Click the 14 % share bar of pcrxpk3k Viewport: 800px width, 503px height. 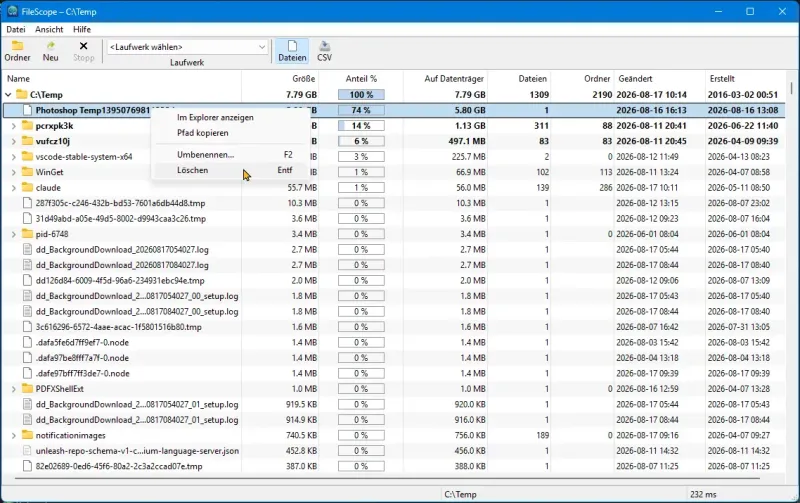[x=361, y=125]
